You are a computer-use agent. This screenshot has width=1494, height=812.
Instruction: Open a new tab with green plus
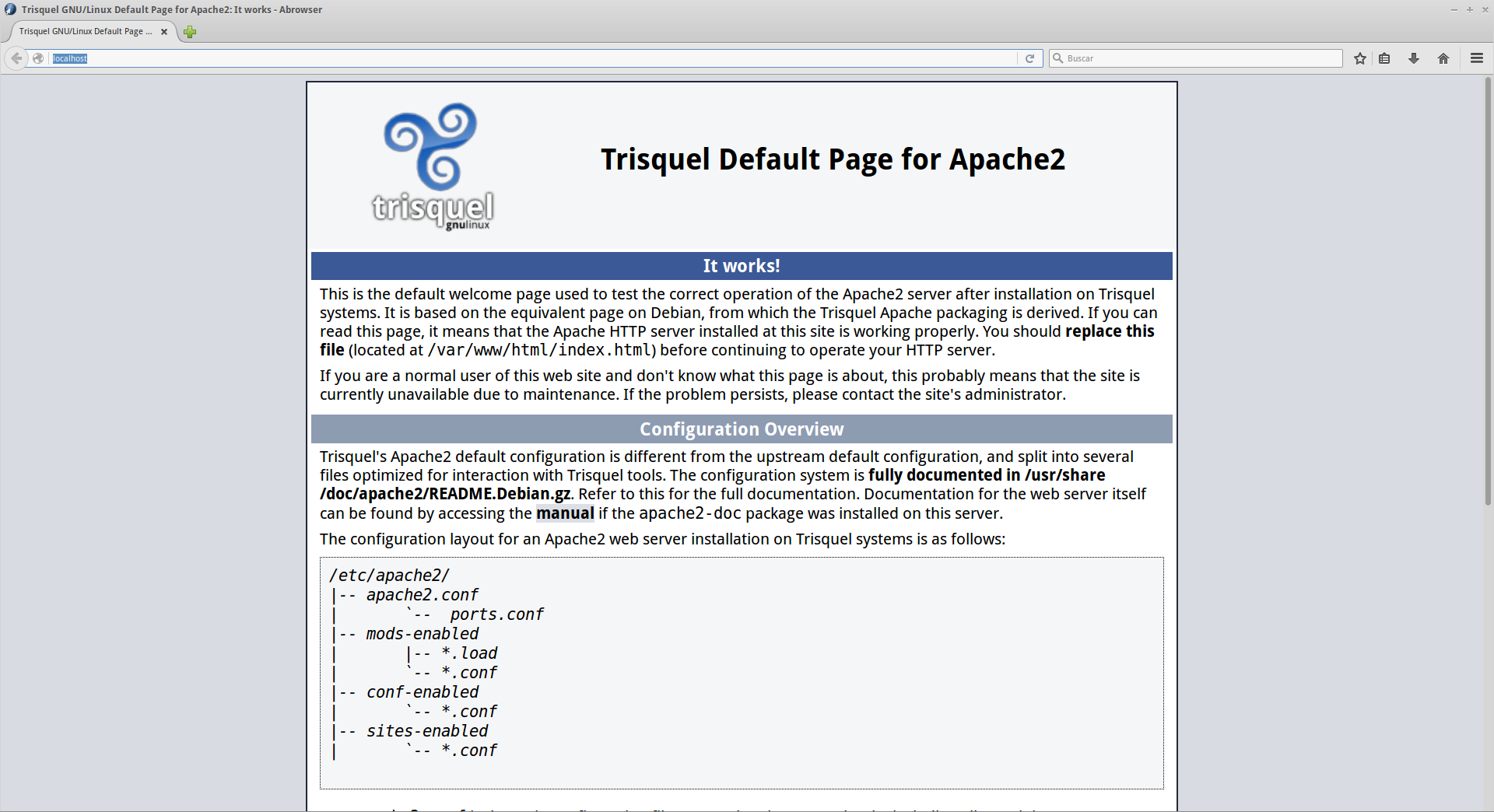coord(190,32)
